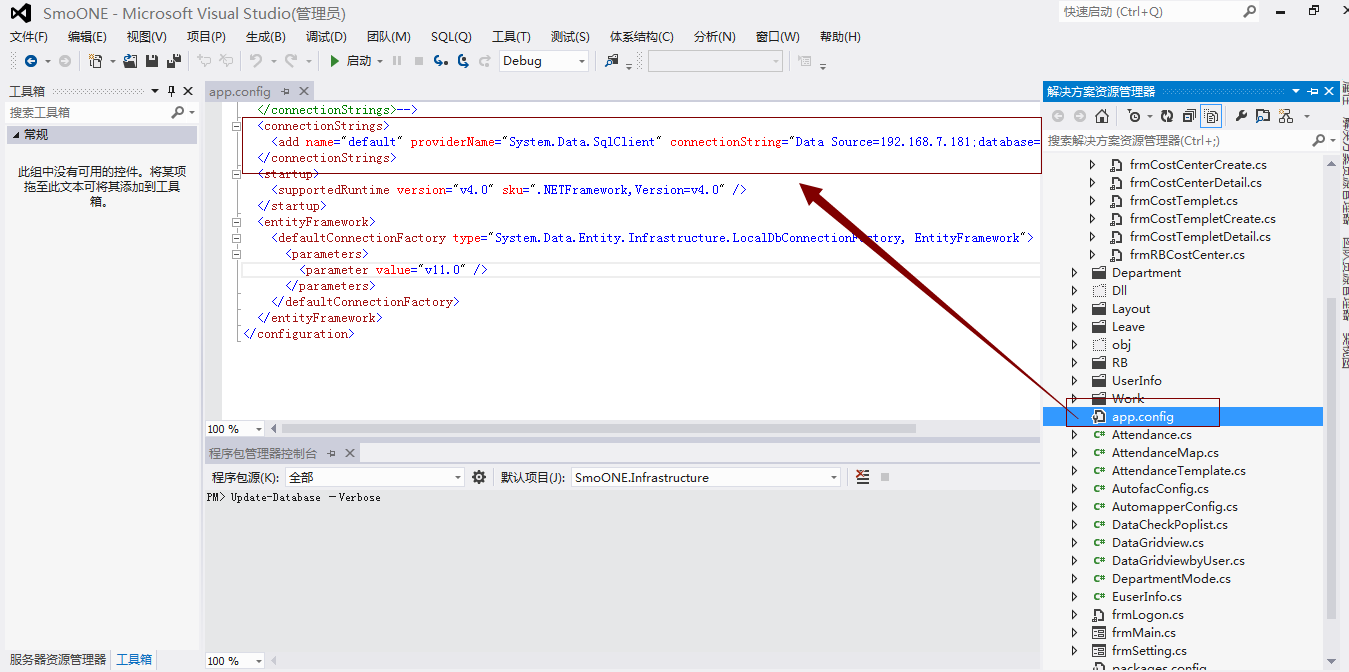
Task: Select the RB folder in Solution Explorer
Action: [1119, 363]
